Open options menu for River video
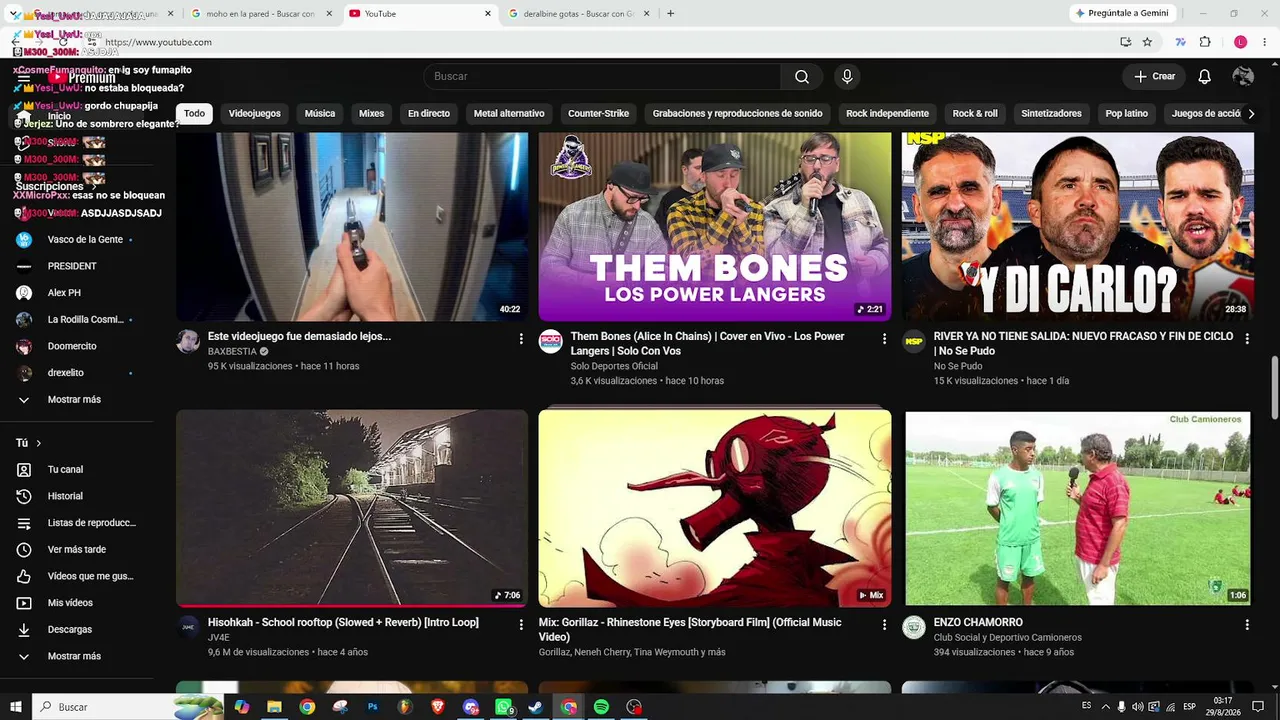The image size is (1280, 720). point(1247,339)
